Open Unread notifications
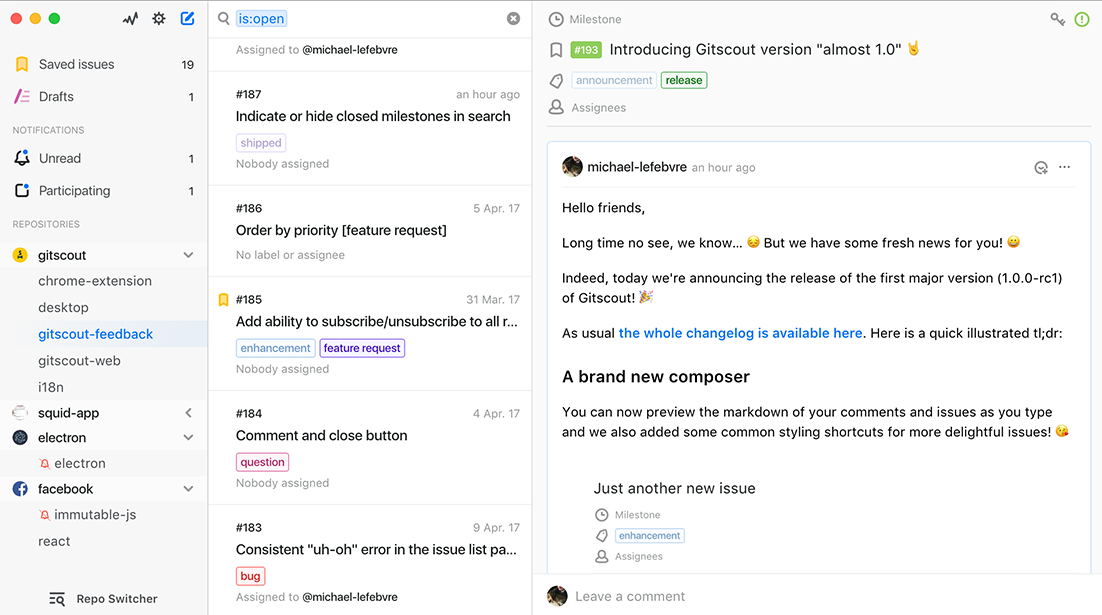 pos(60,158)
